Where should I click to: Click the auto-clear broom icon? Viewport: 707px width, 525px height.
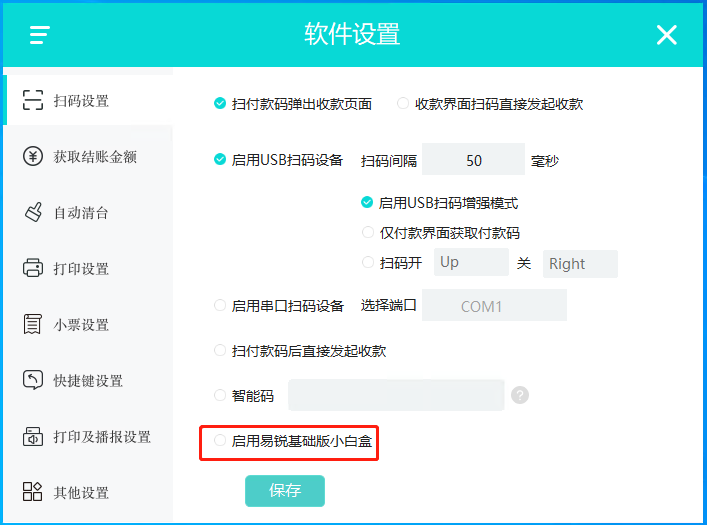tap(33, 212)
